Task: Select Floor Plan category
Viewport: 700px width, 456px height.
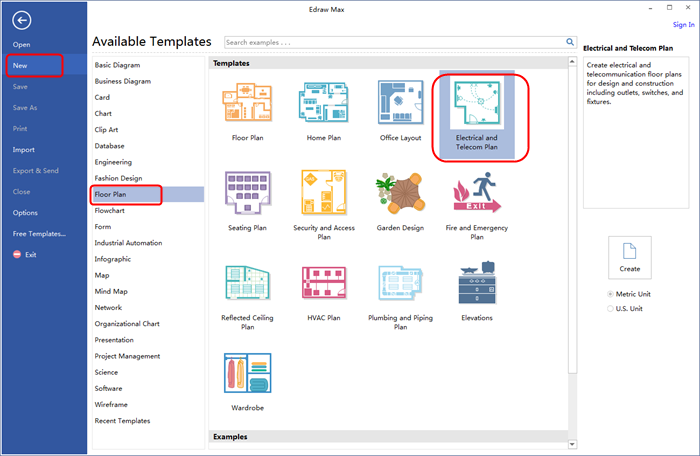Action: 148,194
